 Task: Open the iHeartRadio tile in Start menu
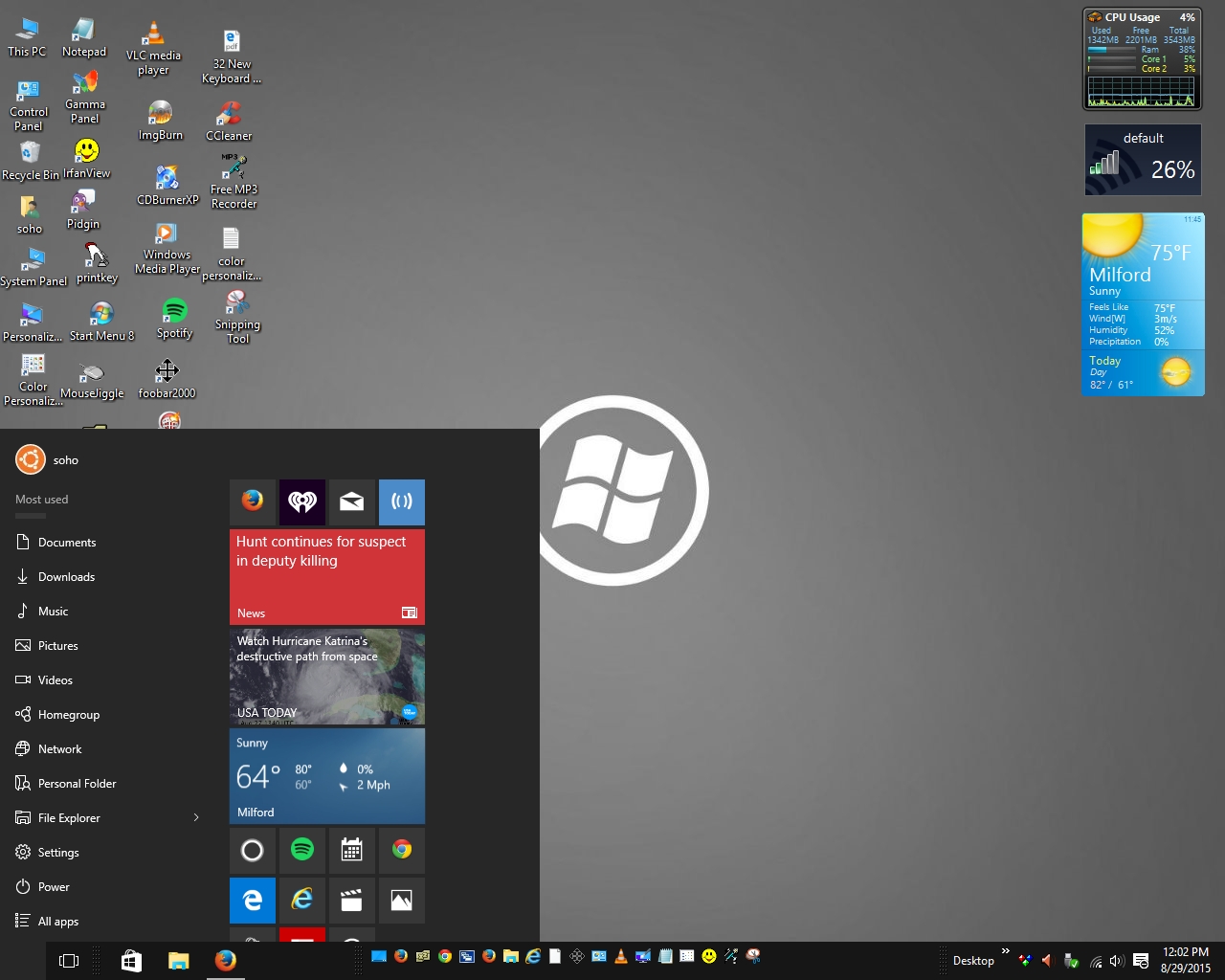coord(302,501)
